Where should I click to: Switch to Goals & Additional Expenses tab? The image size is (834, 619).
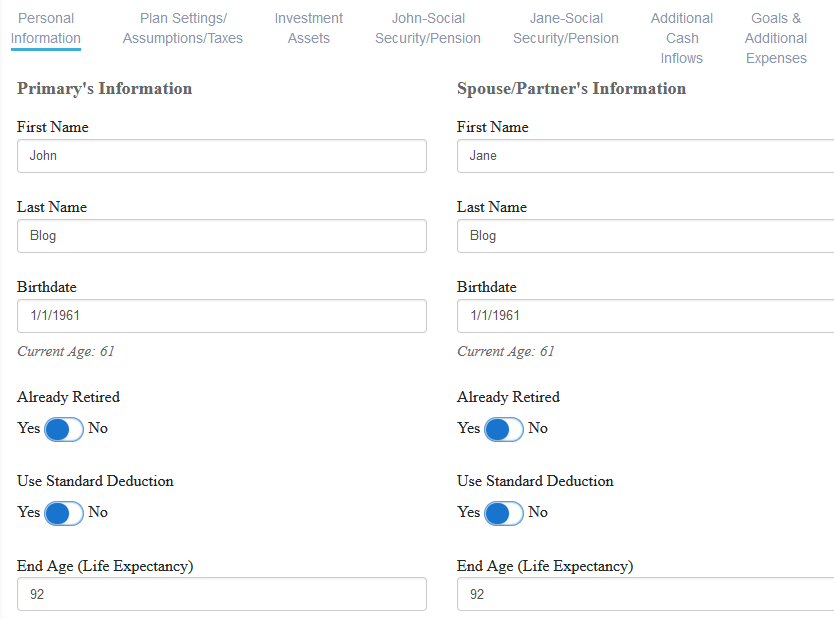coord(776,38)
